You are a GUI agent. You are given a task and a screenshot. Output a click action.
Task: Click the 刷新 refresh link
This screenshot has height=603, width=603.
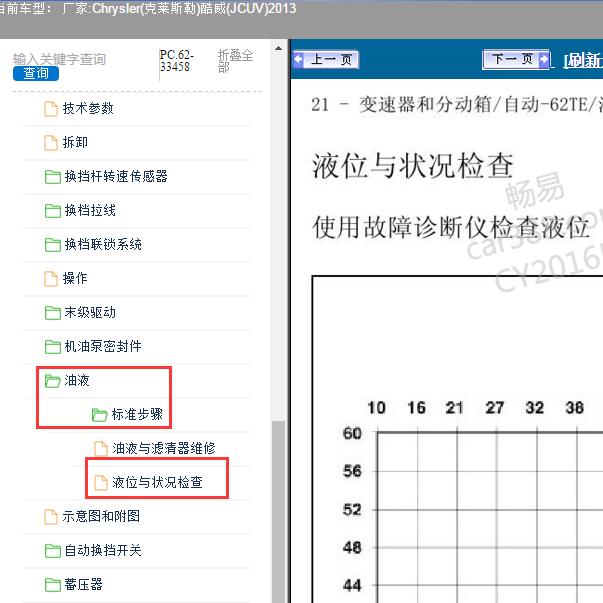pyautogui.click(x=583, y=60)
